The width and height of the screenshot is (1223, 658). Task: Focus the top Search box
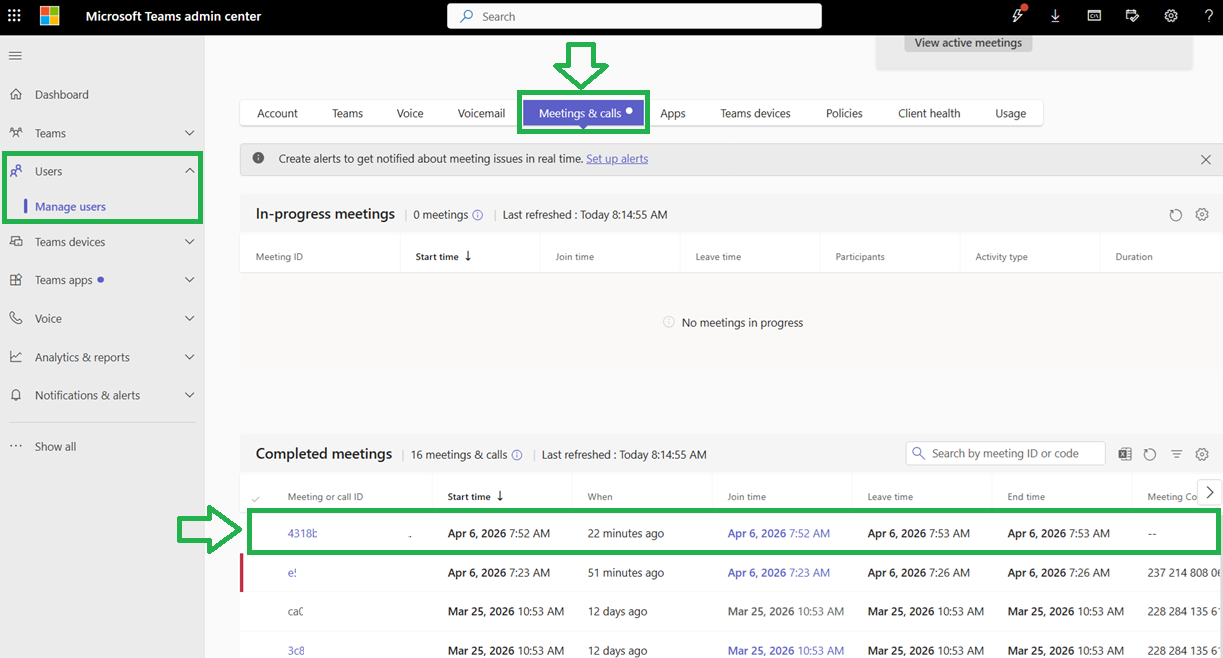634,16
